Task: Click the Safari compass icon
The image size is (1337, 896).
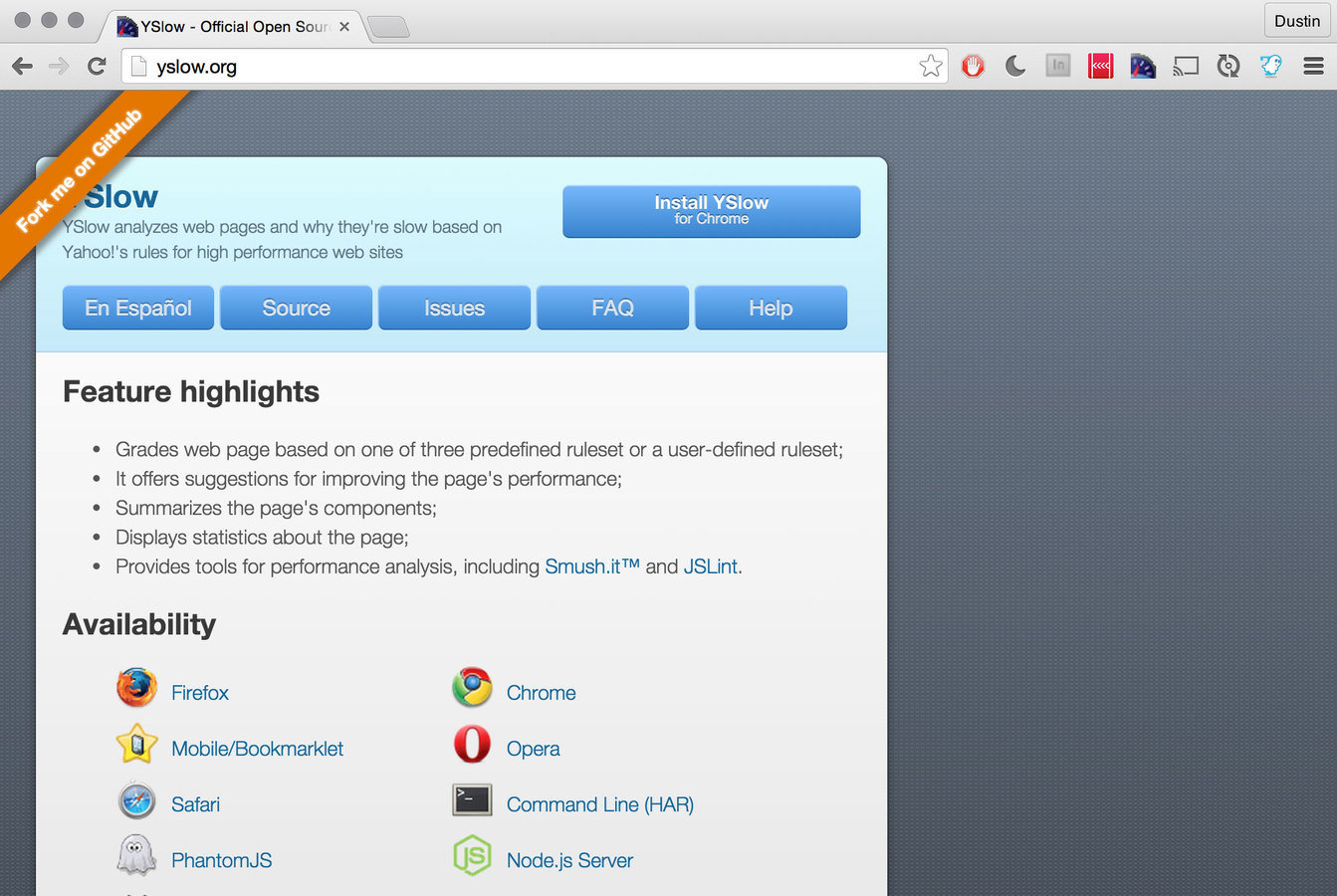Action: point(136,799)
